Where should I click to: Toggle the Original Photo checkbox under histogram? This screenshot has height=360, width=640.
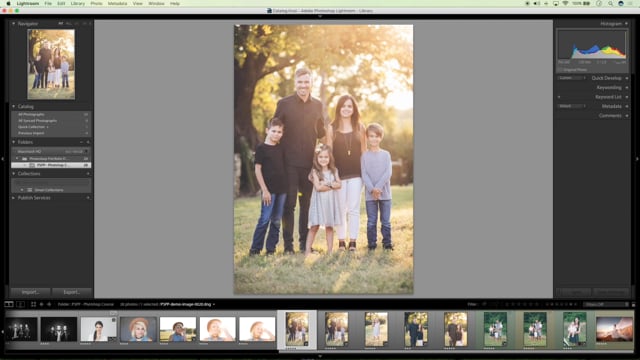point(561,70)
